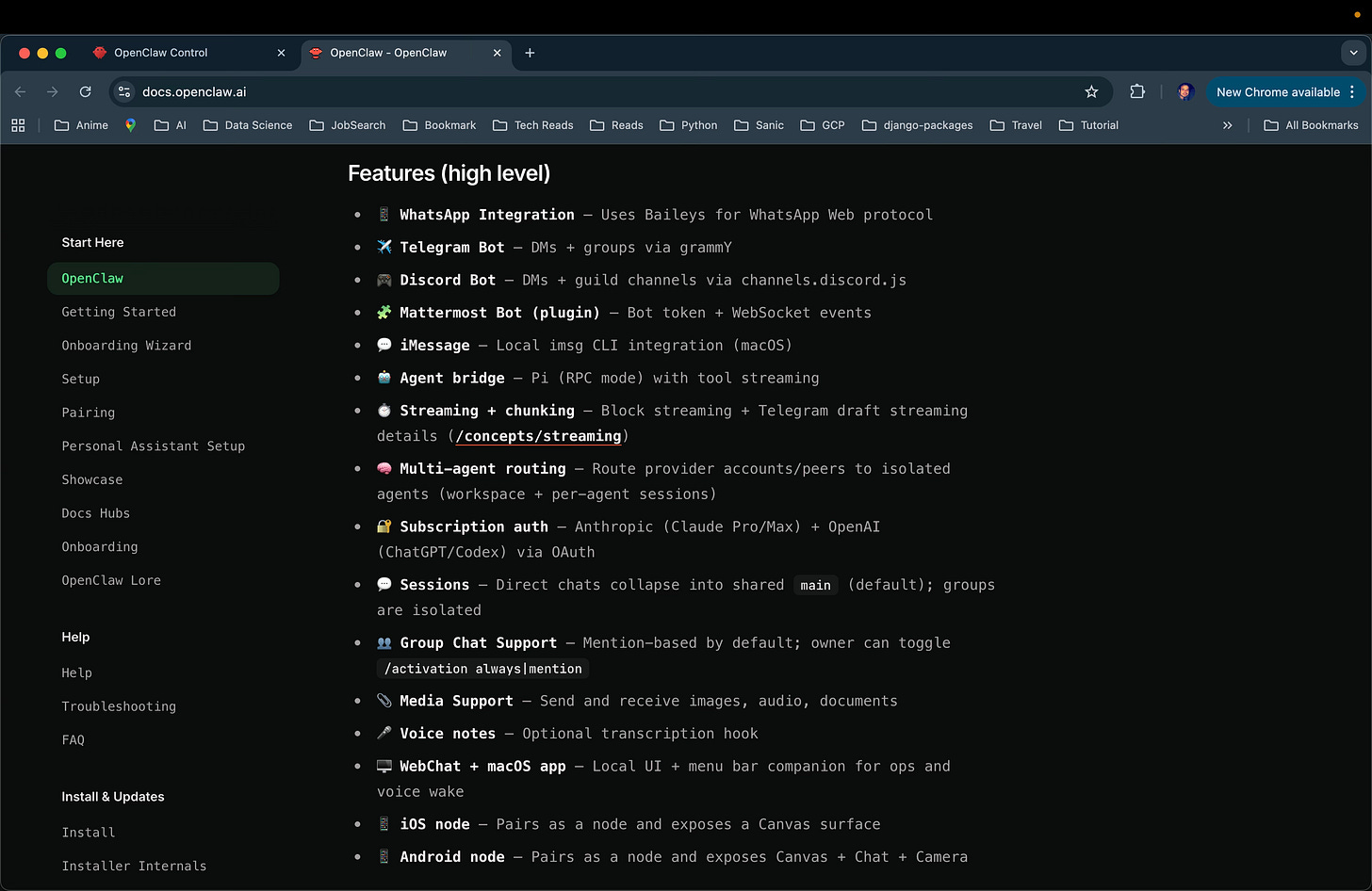
Task: Open the AI bookmark folder
Action: click(171, 124)
